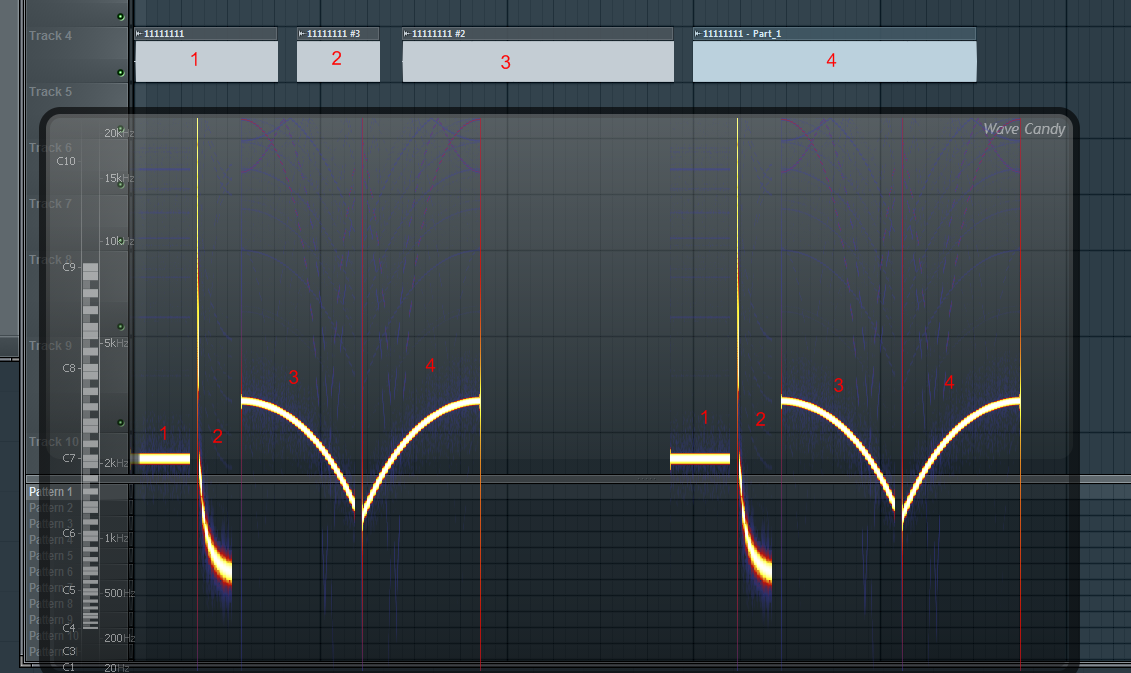Open clip menu icon of "11111111 - Part_1"
Image resolution: width=1131 pixels, height=673 pixels.
(x=697, y=34)
